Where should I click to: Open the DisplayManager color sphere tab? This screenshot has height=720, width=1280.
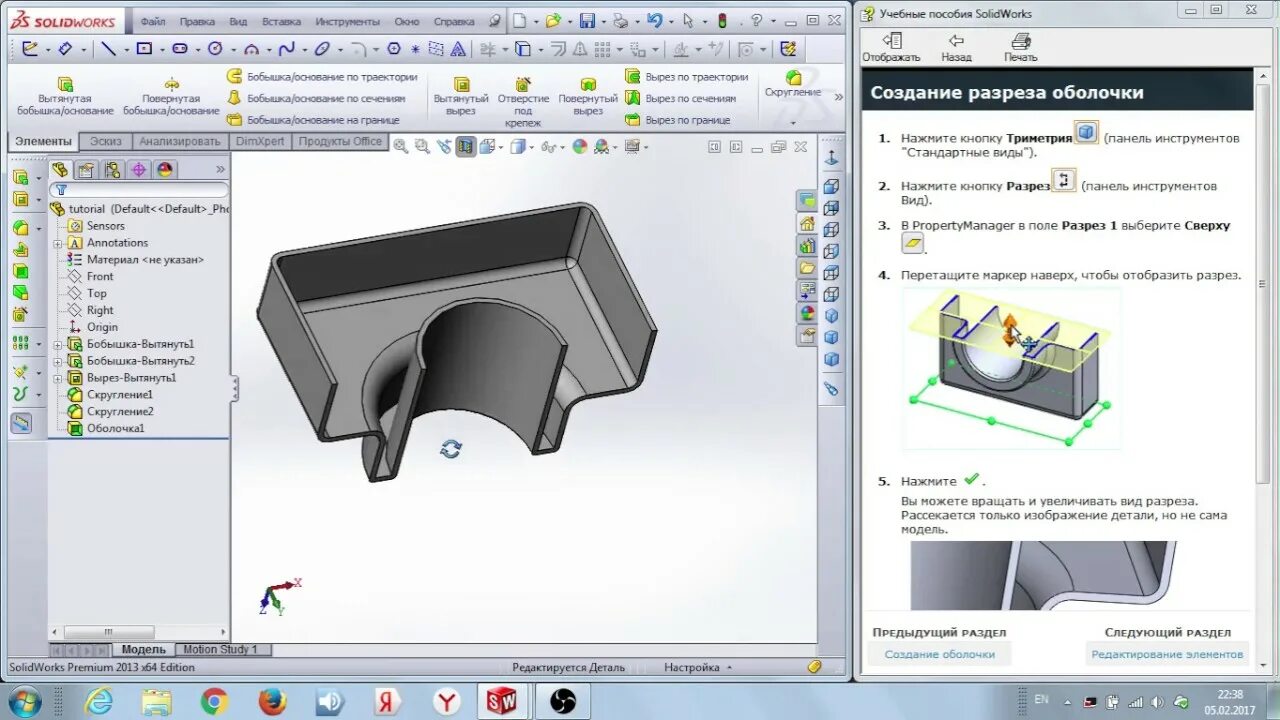coord(165,169)
